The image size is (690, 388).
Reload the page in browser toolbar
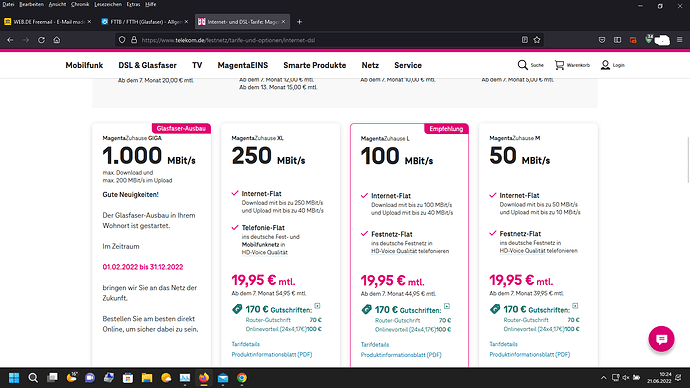click(41, 40)
